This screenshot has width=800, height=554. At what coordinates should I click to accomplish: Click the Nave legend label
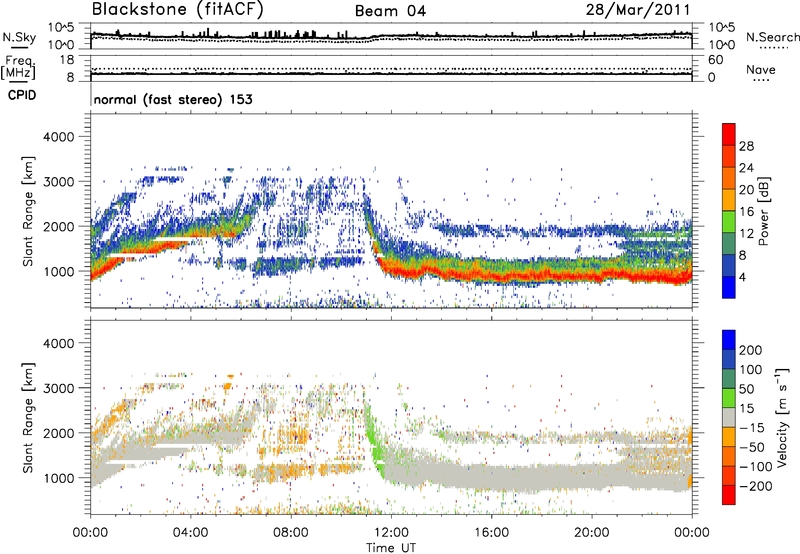pos(761,69)
